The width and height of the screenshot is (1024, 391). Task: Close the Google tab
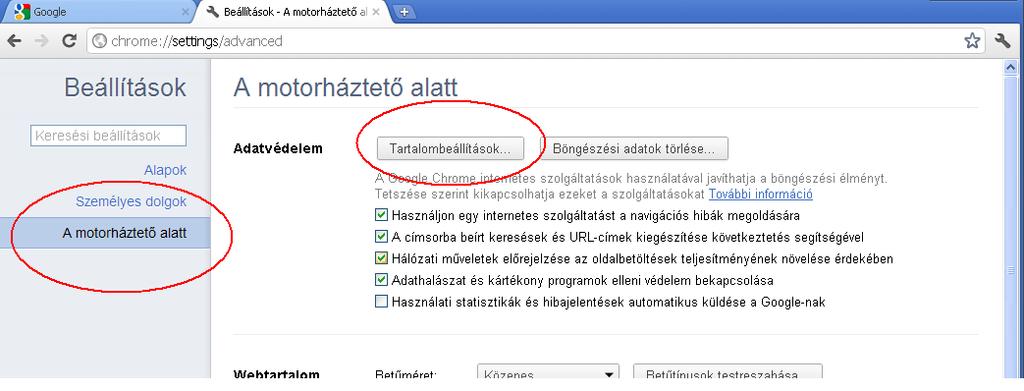(185, 12)
